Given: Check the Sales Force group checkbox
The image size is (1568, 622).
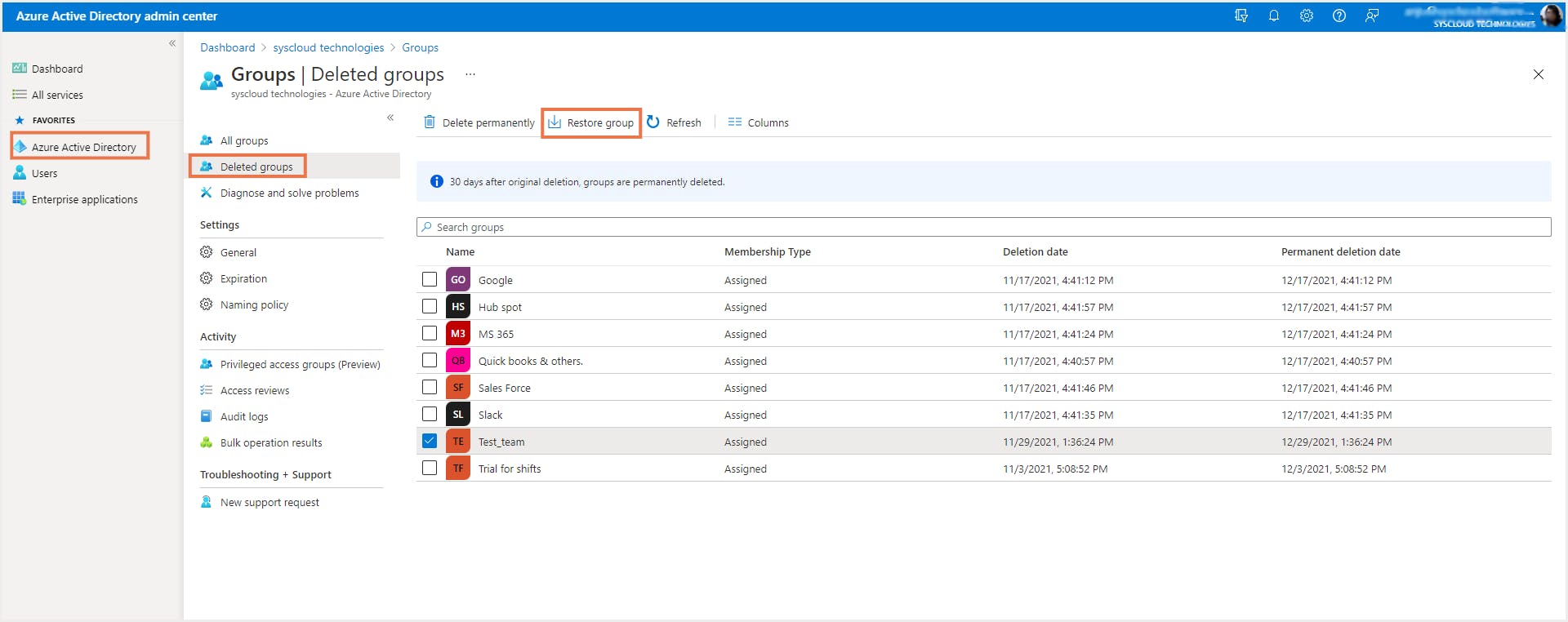Looking at the screenshot, I should tap(430, 387).
